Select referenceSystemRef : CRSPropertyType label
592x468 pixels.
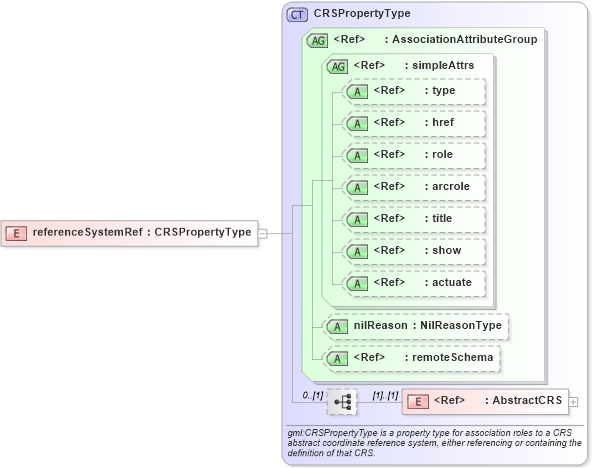coord(142,232)
